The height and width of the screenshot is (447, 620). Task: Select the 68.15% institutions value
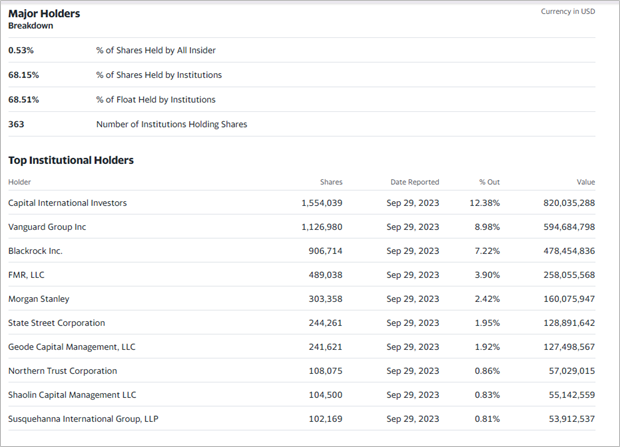pyautogui.click(x=23, y=75)
